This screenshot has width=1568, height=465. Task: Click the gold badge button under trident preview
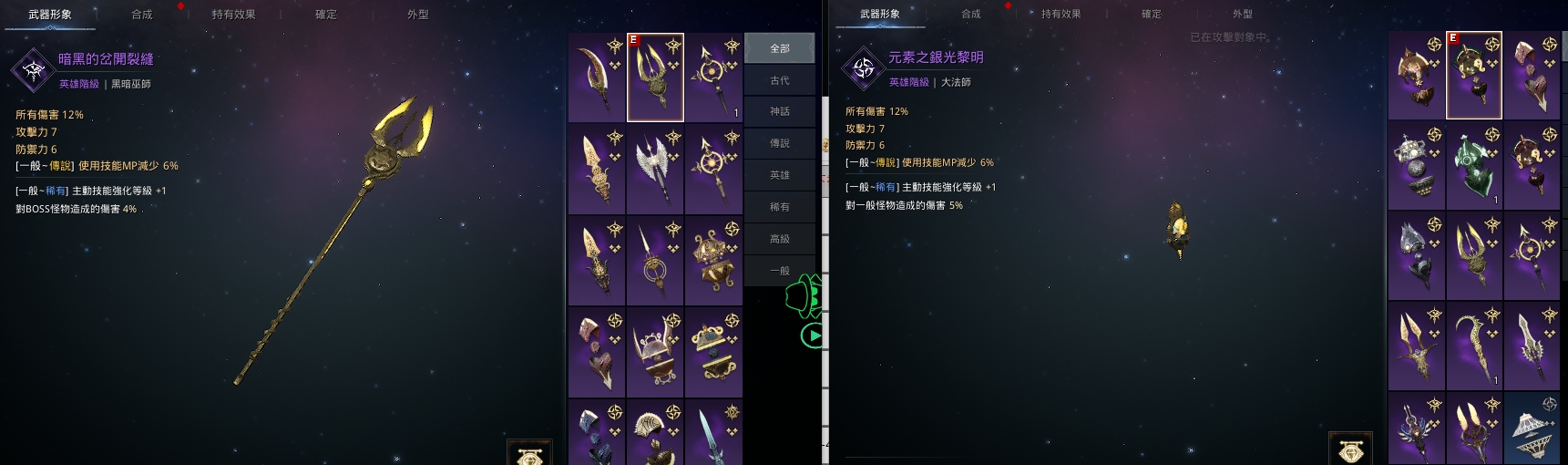coord(529,453)
